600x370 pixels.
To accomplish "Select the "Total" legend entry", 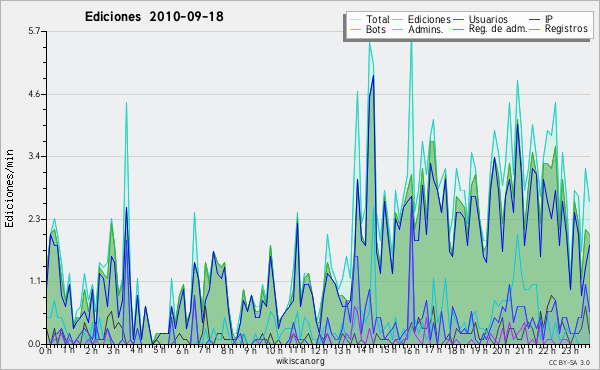I will coord(378,19).
